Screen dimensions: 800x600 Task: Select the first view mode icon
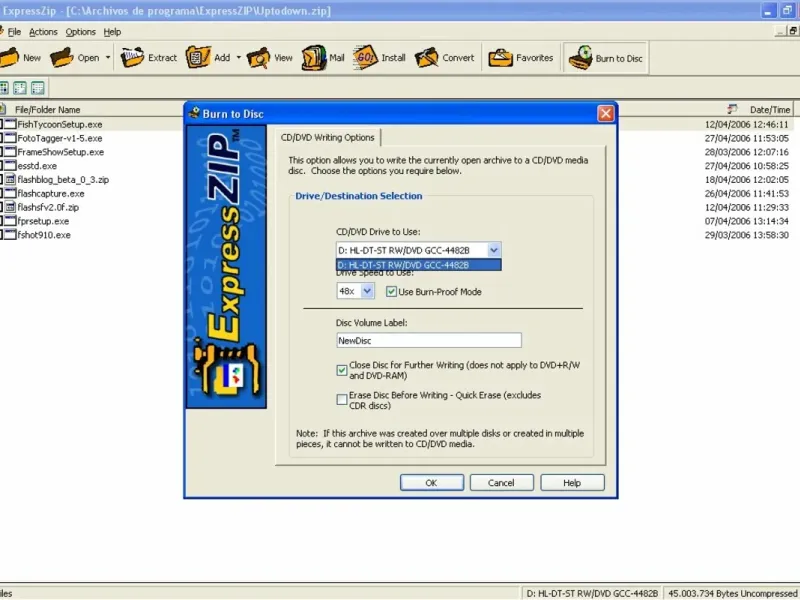(x=4, y=88)
